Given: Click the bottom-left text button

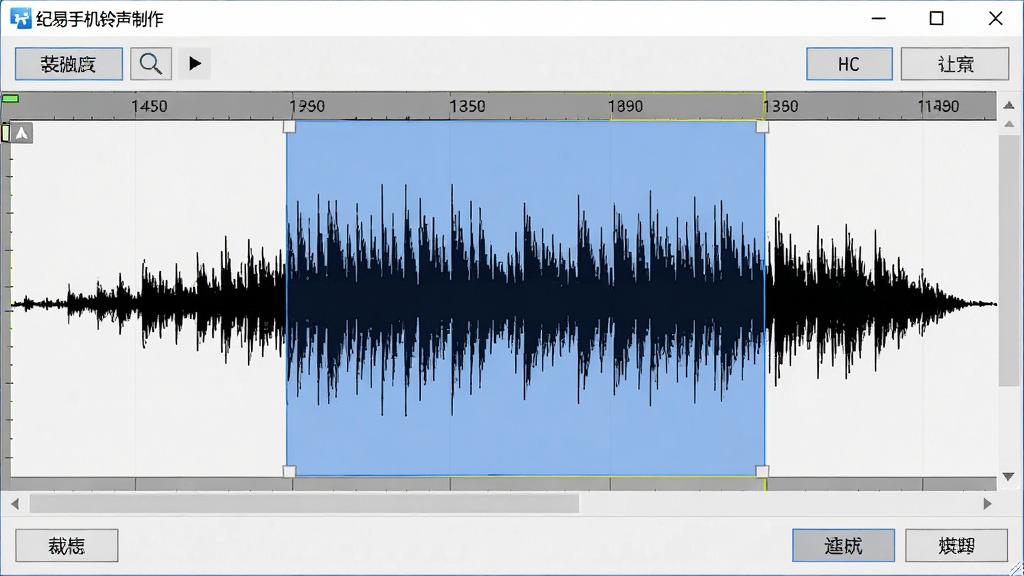Looking at the screenshot, I should 67,545.
